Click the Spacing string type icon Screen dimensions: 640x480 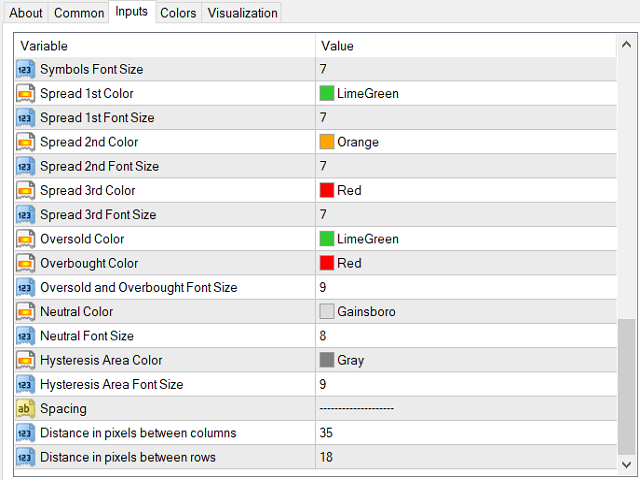coord(26,409)
